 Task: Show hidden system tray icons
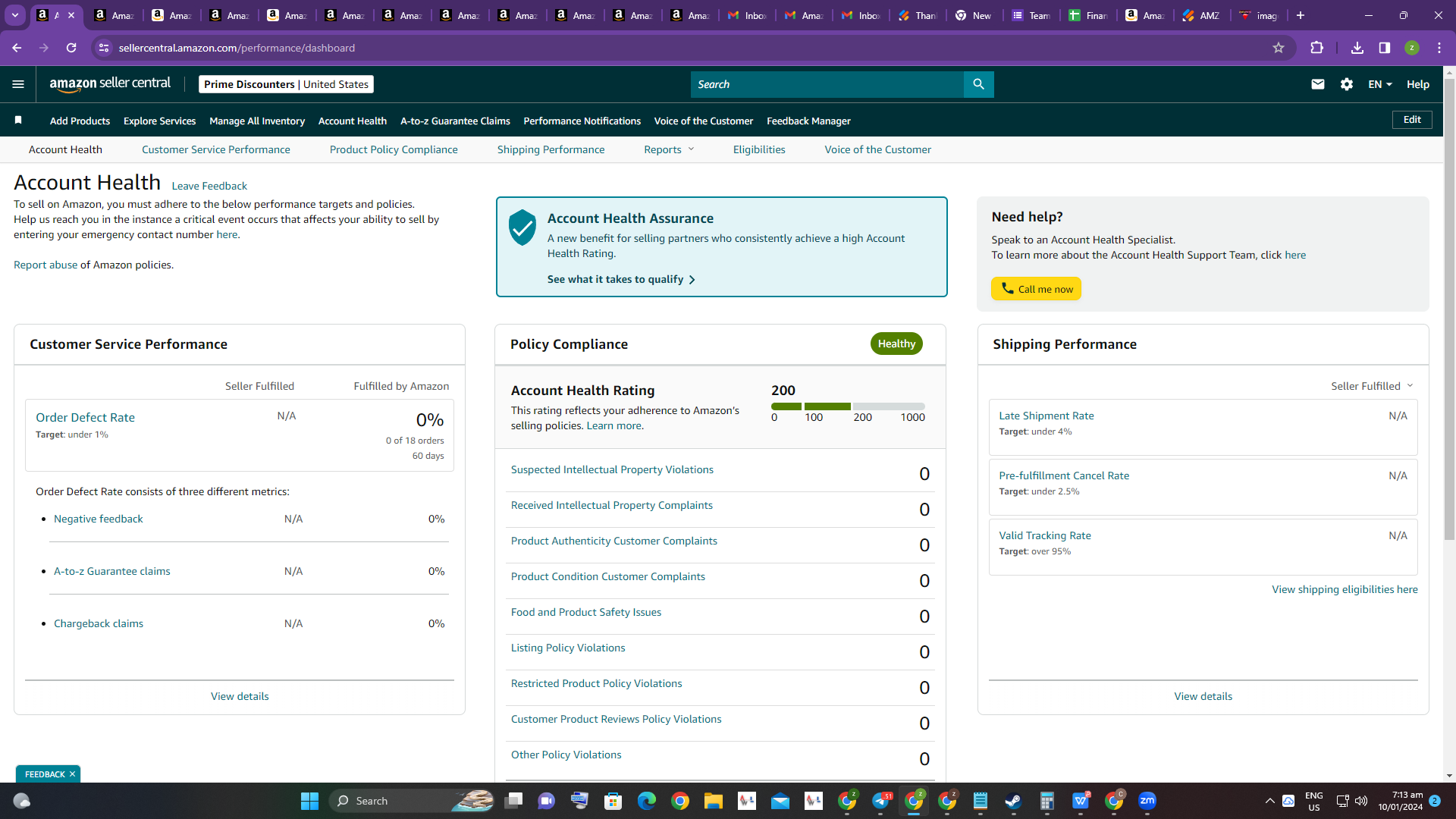coord(1270,801)
